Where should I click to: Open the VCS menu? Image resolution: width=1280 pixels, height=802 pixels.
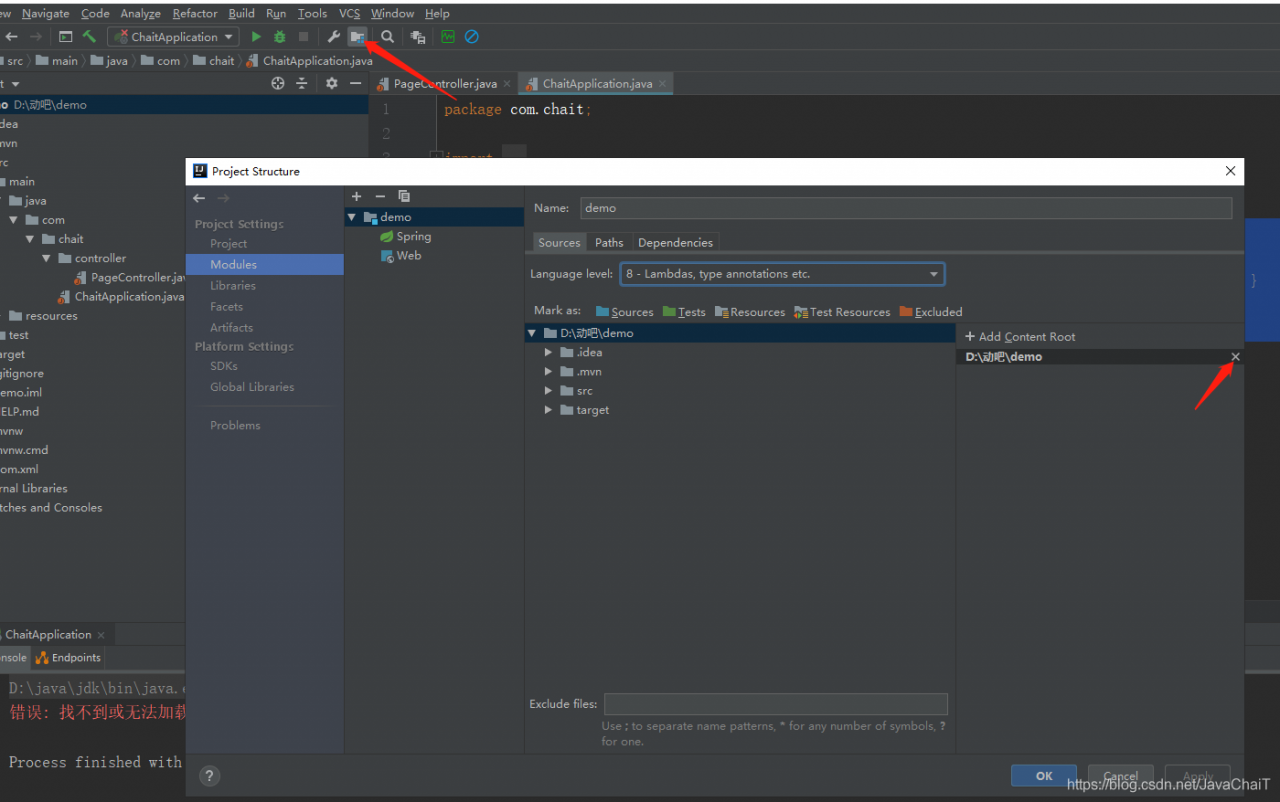coord(349,13)
